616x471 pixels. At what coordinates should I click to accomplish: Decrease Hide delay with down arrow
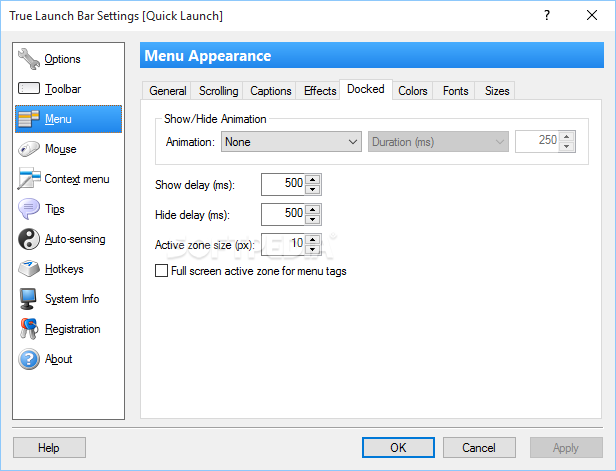[313, 219]
